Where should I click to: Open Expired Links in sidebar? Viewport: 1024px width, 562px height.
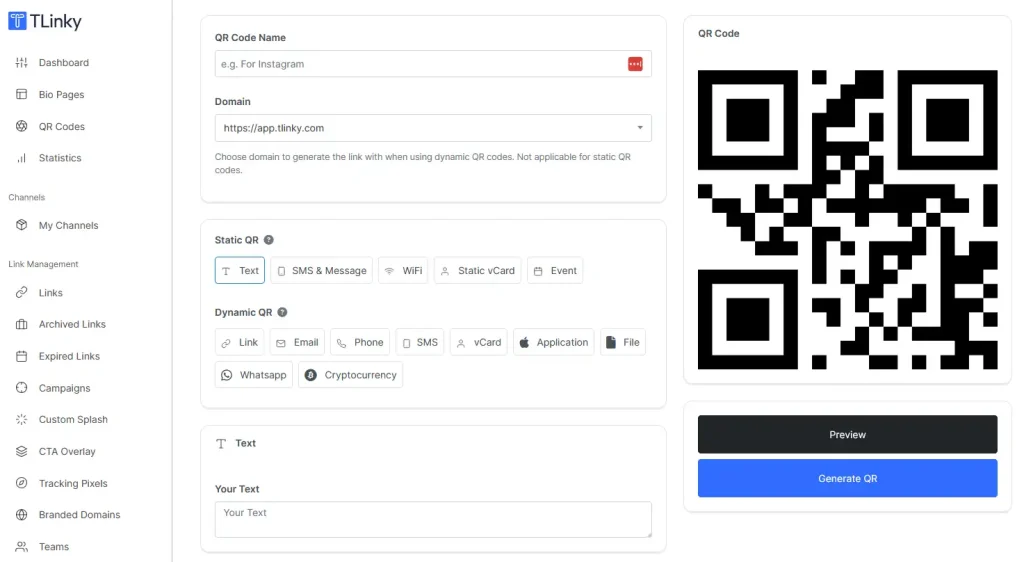pyautogui.click(x=69, y=356)
